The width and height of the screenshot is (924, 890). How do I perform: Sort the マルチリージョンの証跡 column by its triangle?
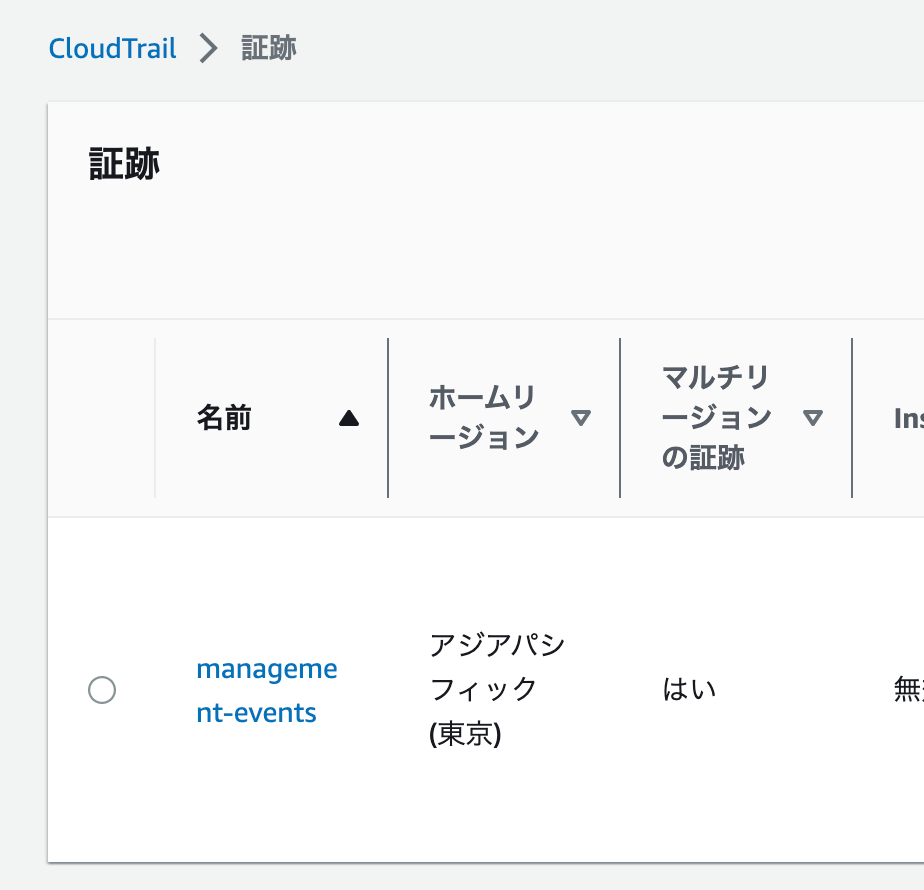click(x=813, y=418)
